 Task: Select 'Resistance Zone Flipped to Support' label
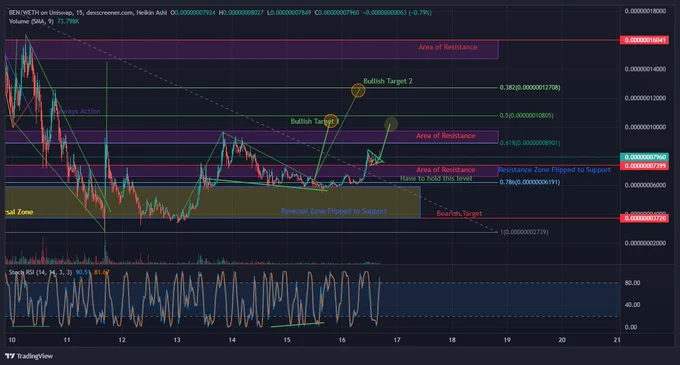point(554,169)
